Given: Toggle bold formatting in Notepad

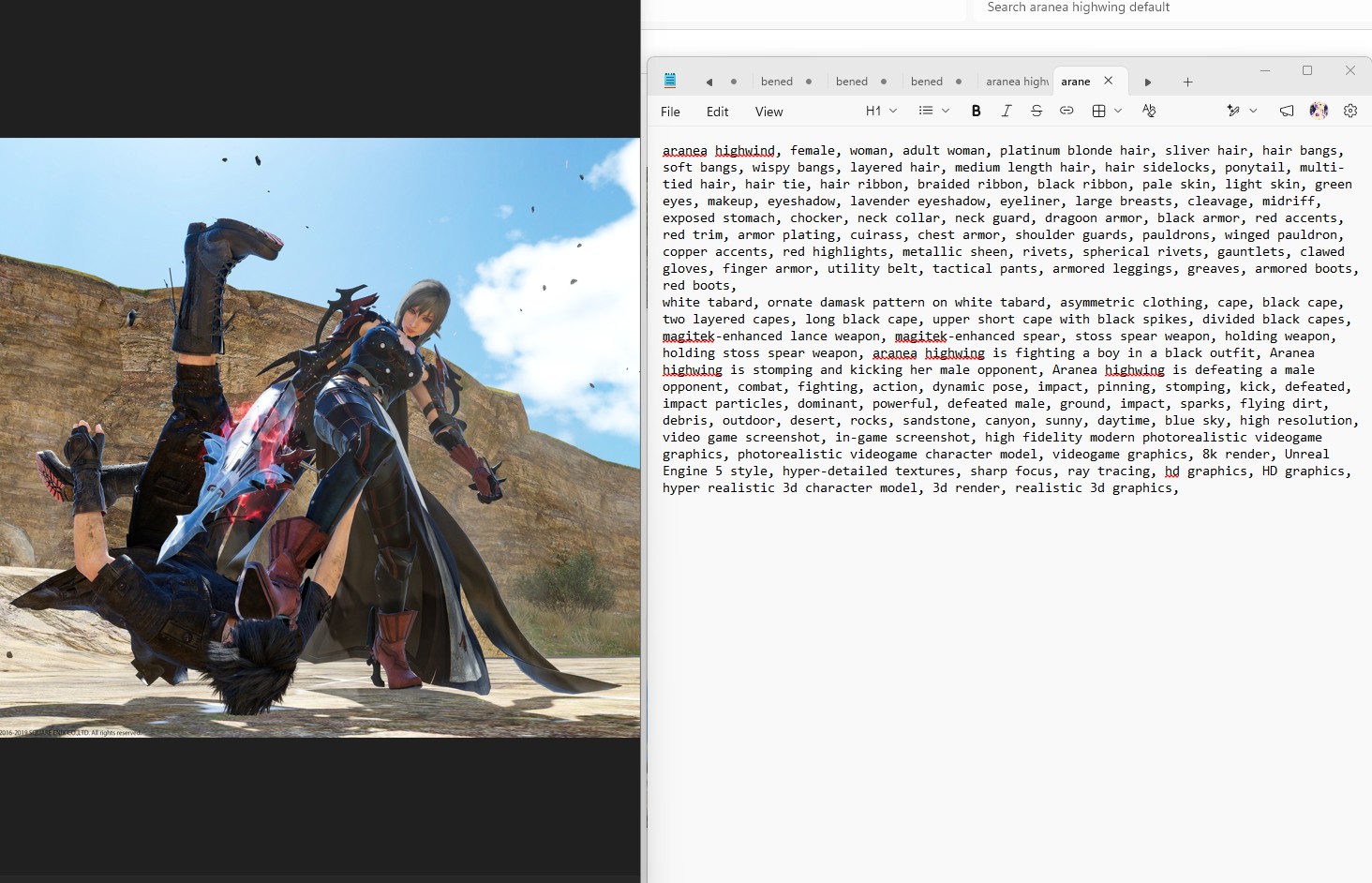Looking at the screenshot, I should click(976, 111).
